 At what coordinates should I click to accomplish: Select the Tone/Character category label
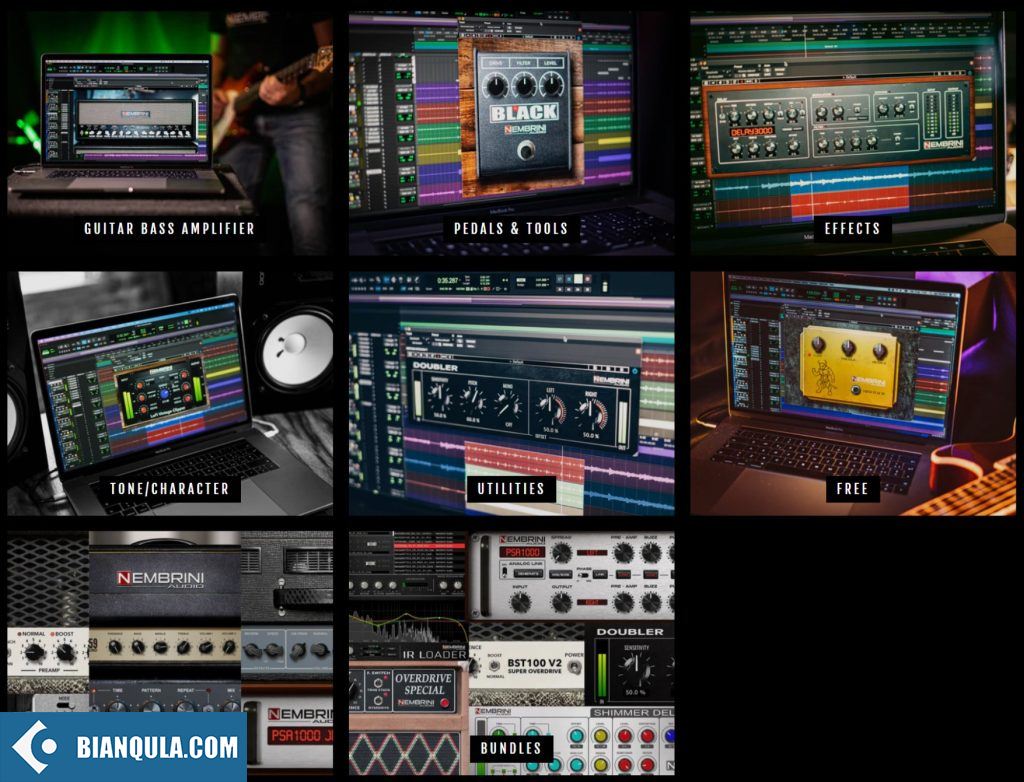[169, 488]
